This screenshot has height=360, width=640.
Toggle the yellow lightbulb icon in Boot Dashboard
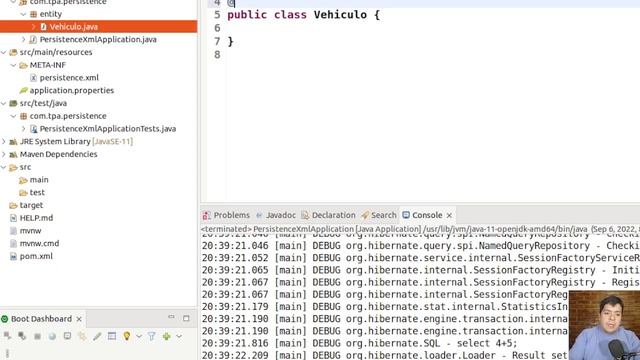pyautogui.click(x=127, y=336)
